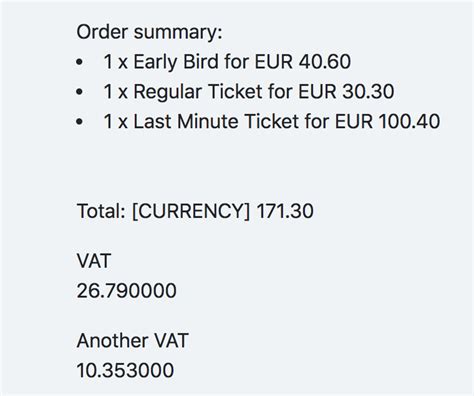Click the 10.353000 value
The height and width of the screenshot is (396, 474).
pyautogui.click(x=125, y=370)
